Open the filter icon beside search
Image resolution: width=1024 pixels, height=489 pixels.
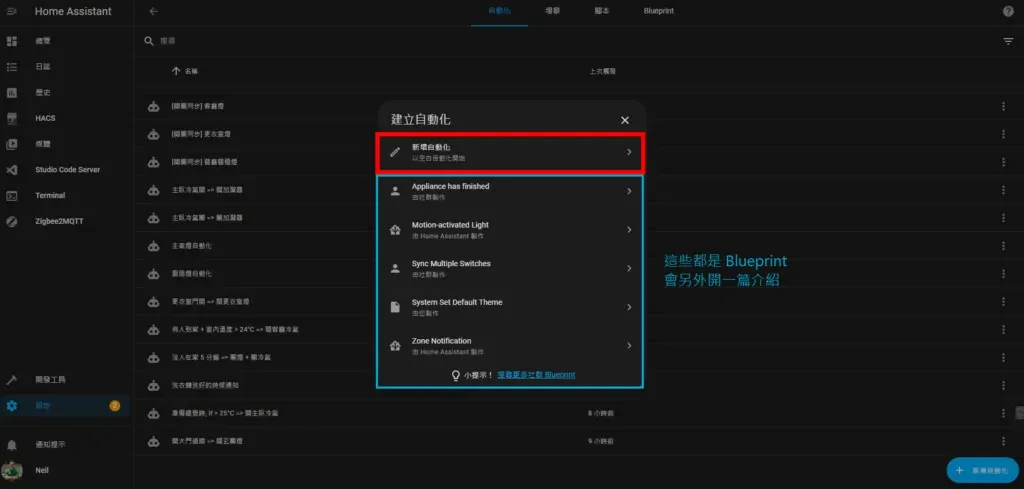1008,41
